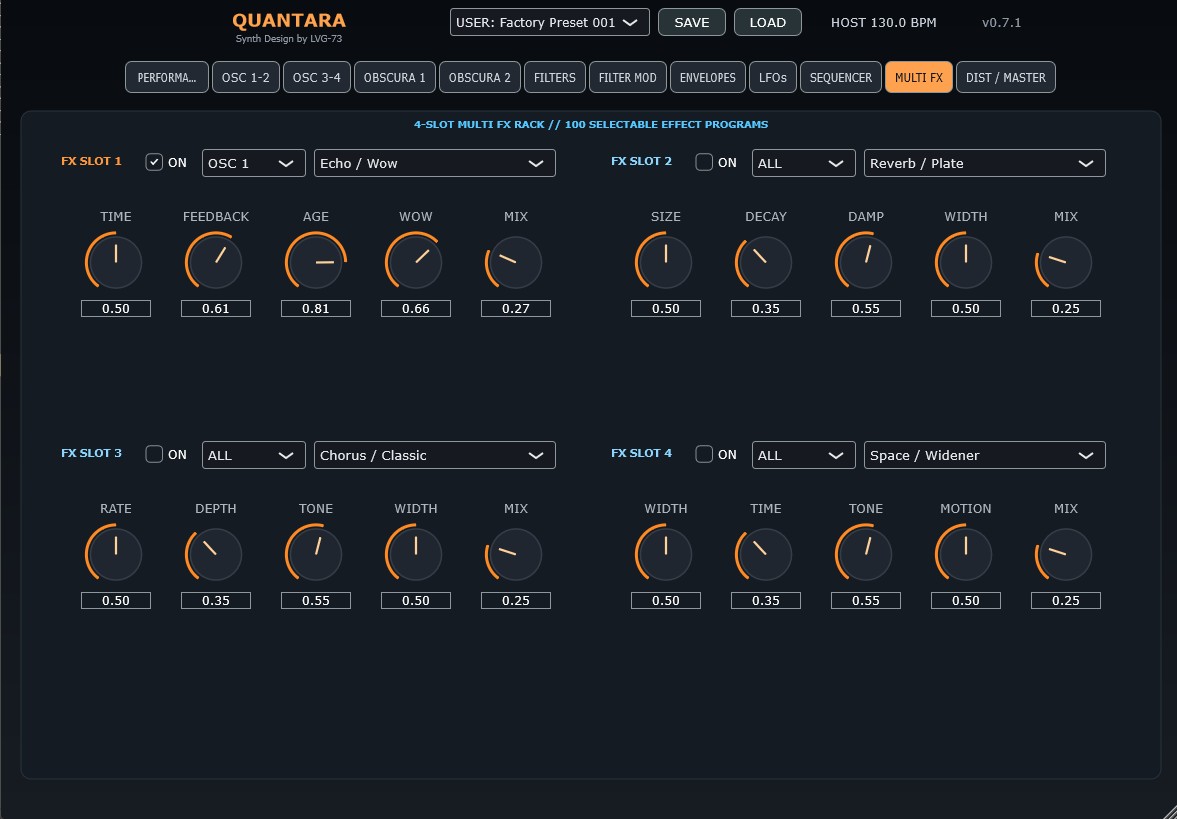
Task: Click the LOAD button
Action: pyautogui.click(x=768, y=23)
